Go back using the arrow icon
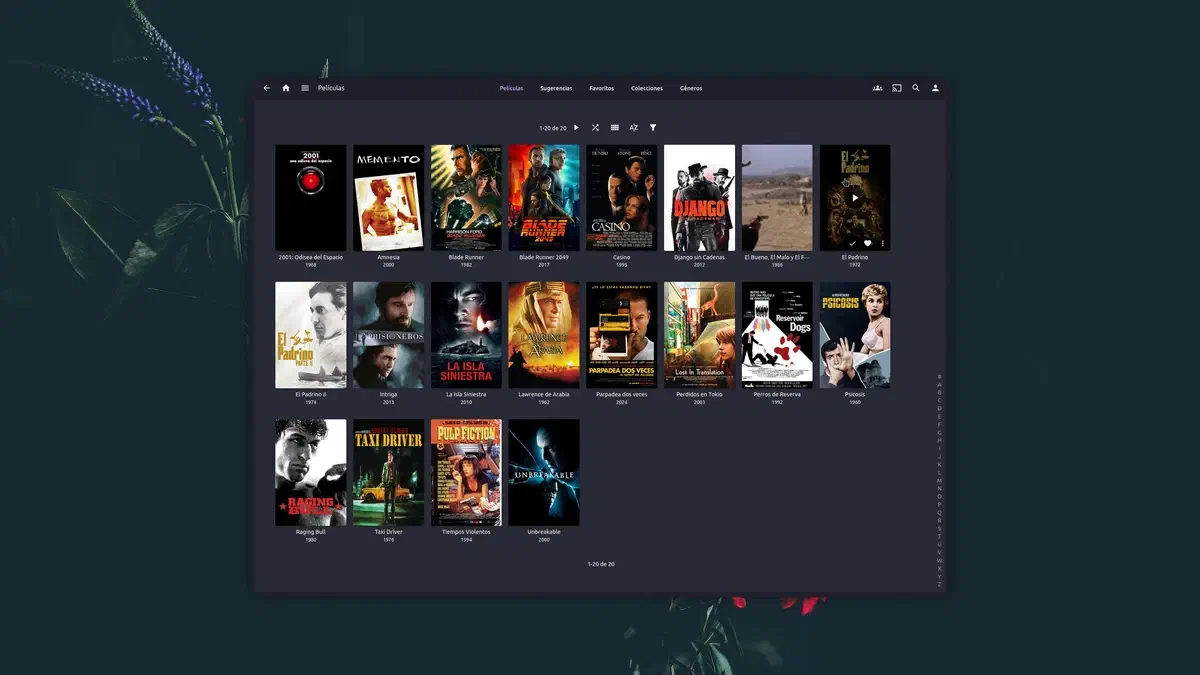 click(267, 88)
